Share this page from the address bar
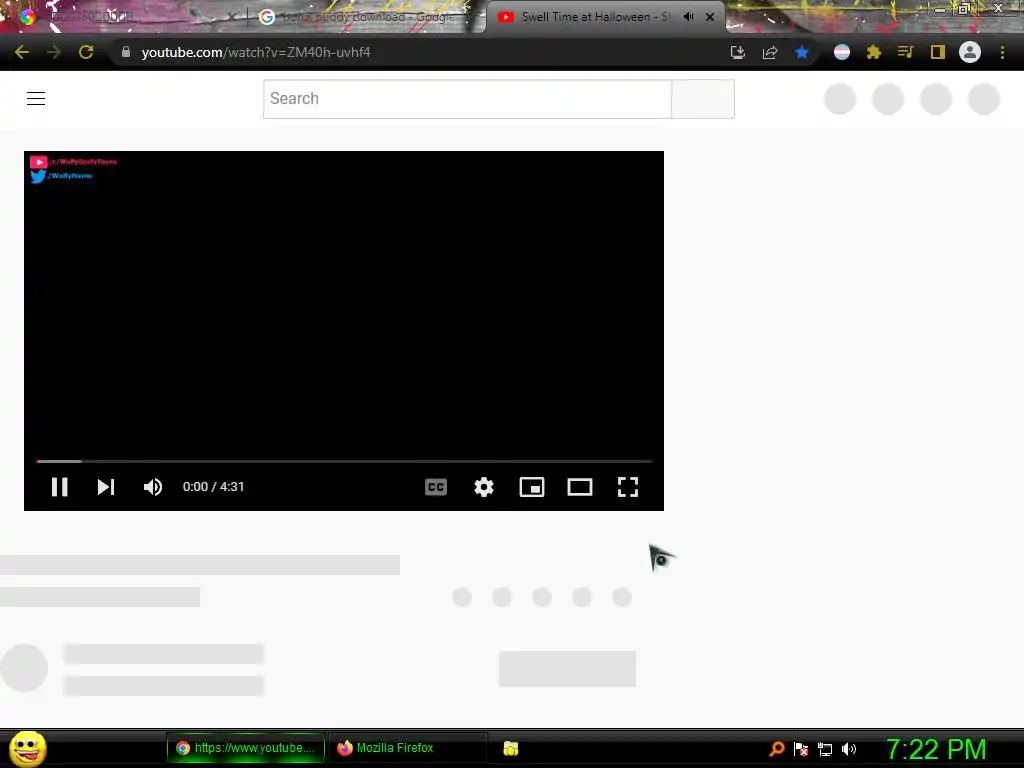 [770, 52]
